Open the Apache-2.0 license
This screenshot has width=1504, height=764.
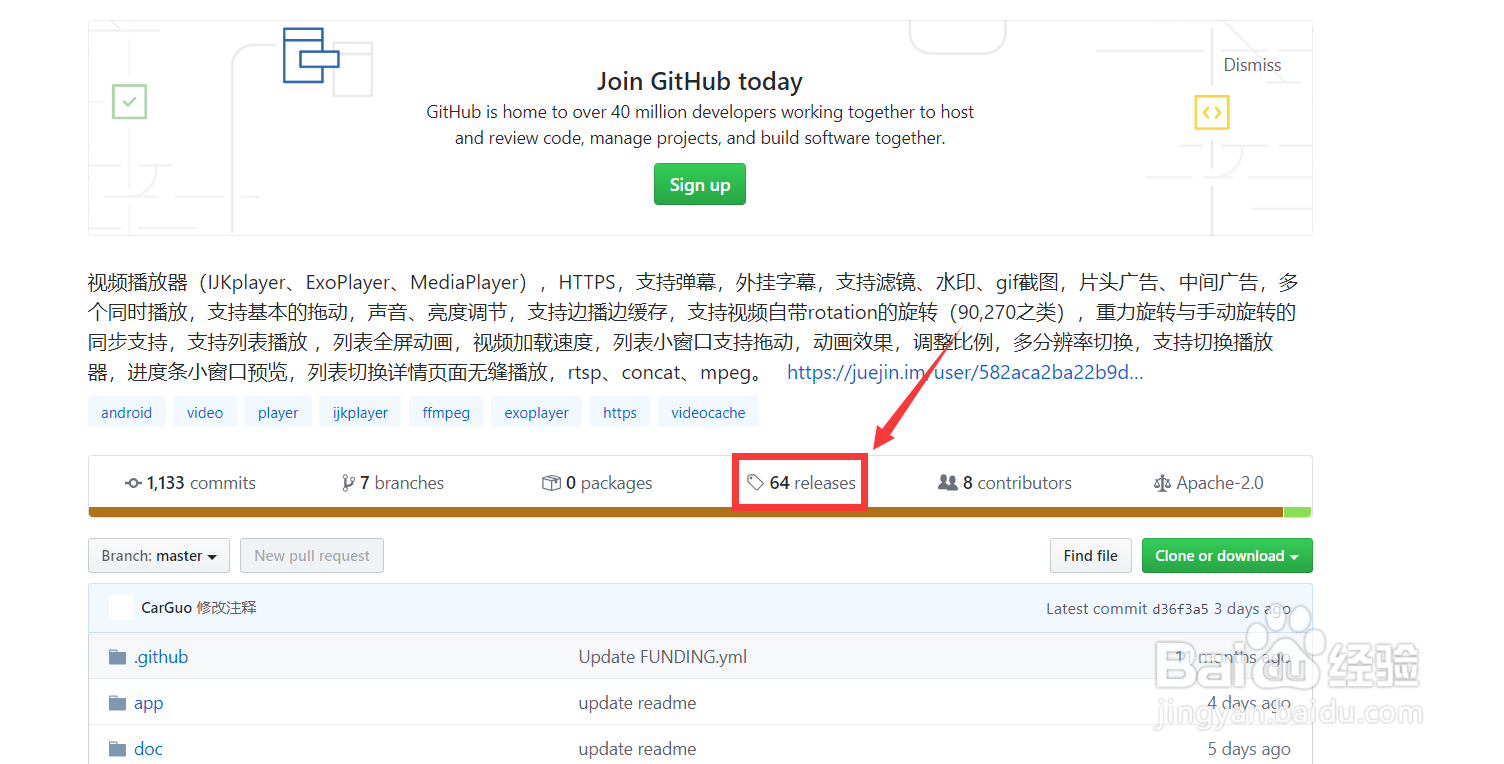(1208, 483)
